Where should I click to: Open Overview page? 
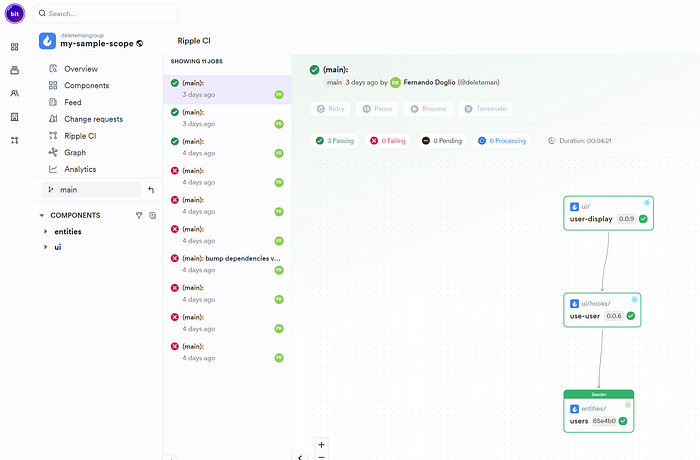click(x=81, y=69)
